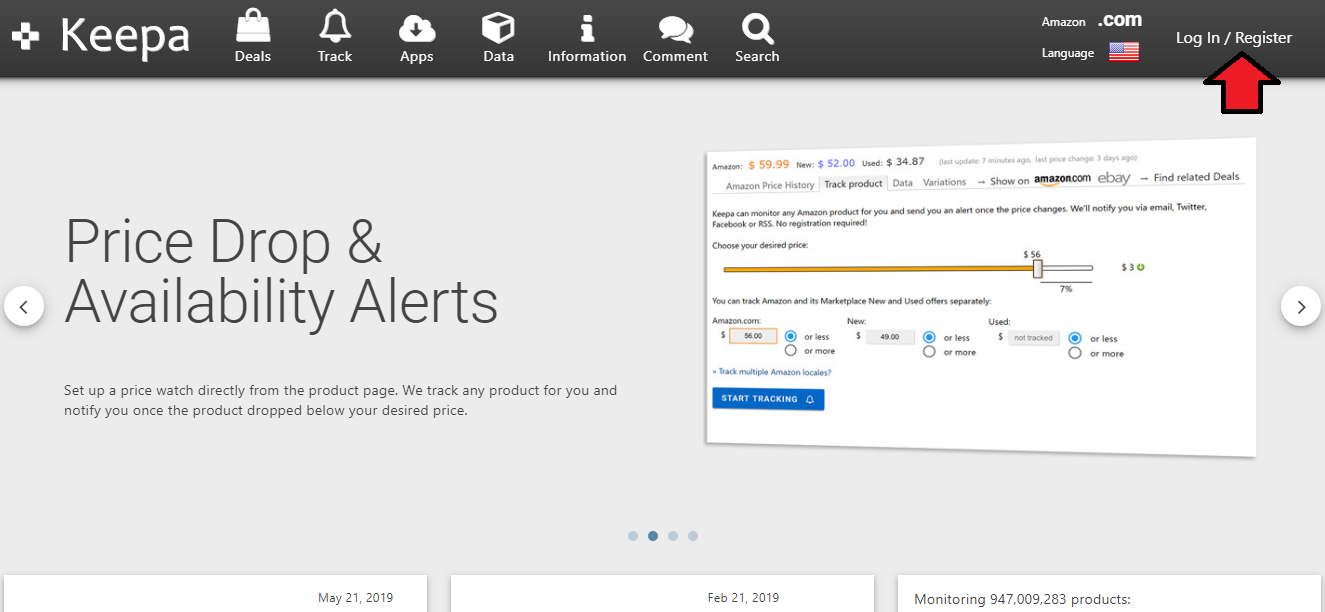This screenshot has height=612, width=1325.
Task: Click the ebay logo in preview
Action: (1114, 178)
